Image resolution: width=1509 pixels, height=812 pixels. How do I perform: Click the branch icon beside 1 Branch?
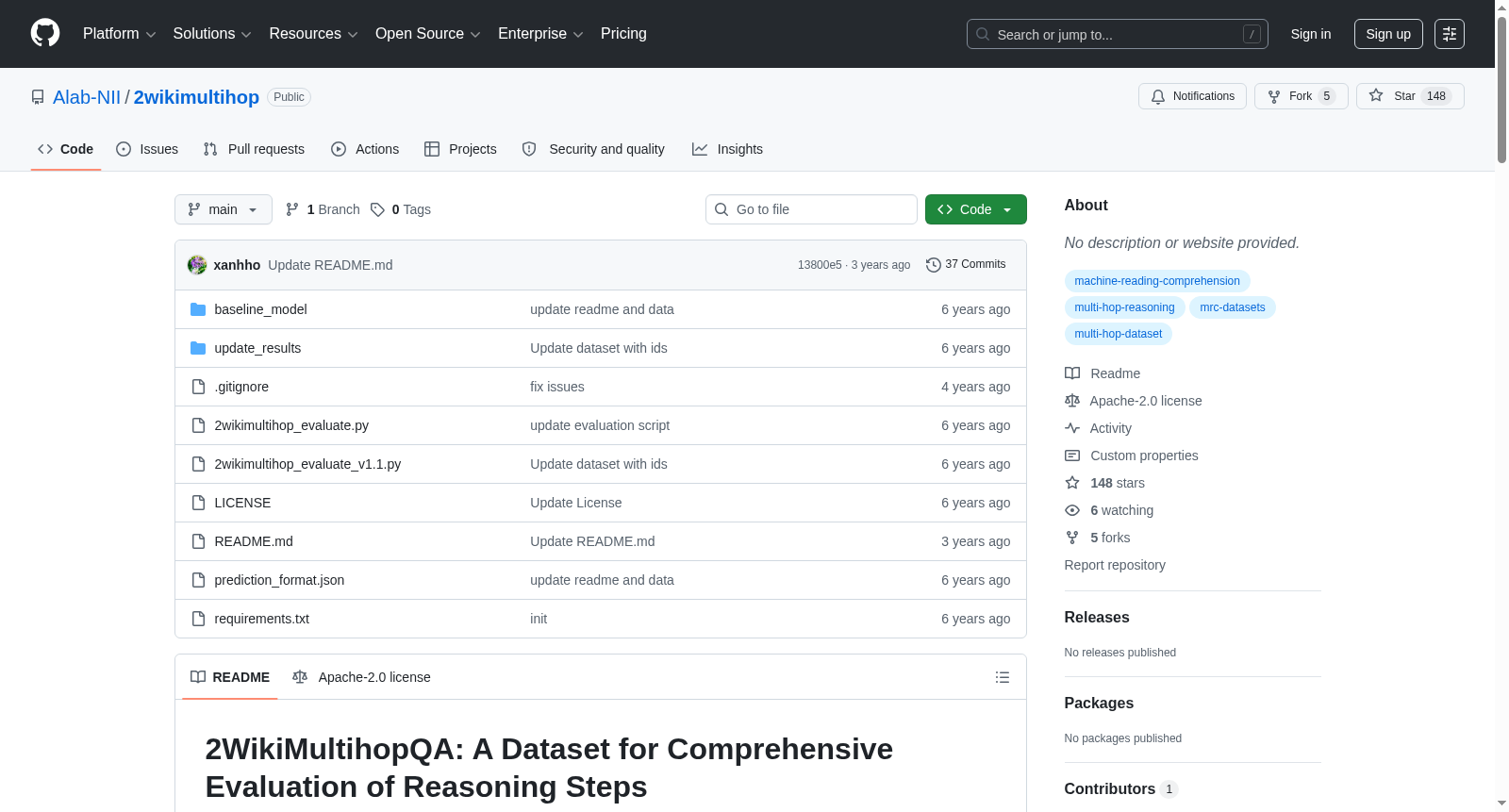pos(292,209)
